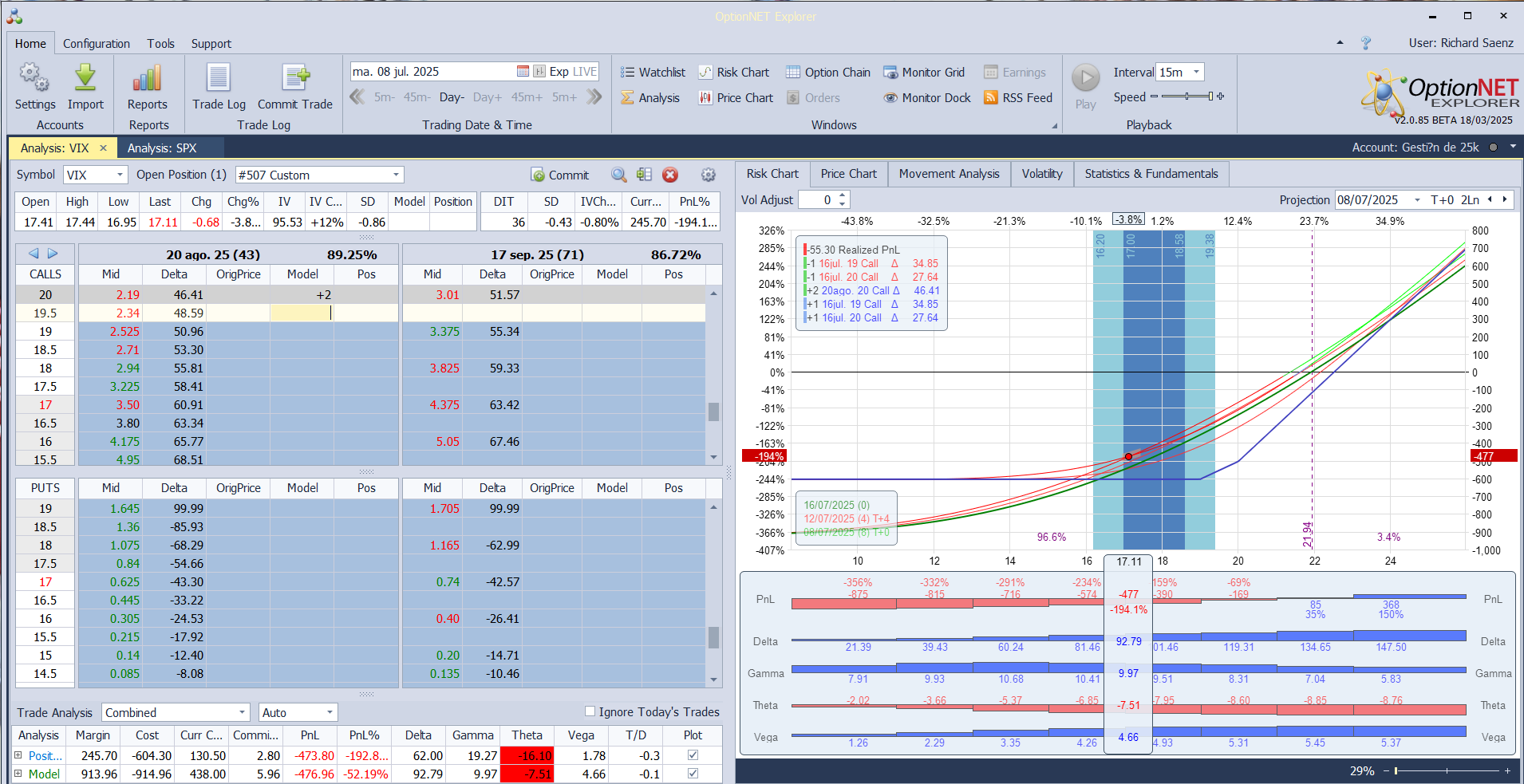Click the red X delete position icon
1524x784 pixels.
(670, 175)
